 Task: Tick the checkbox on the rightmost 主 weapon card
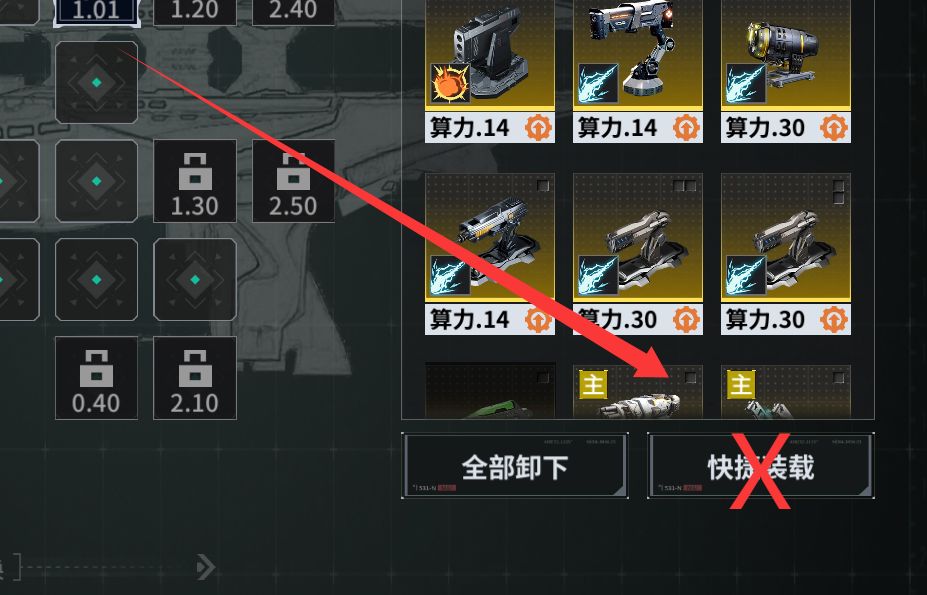[838, 377]
